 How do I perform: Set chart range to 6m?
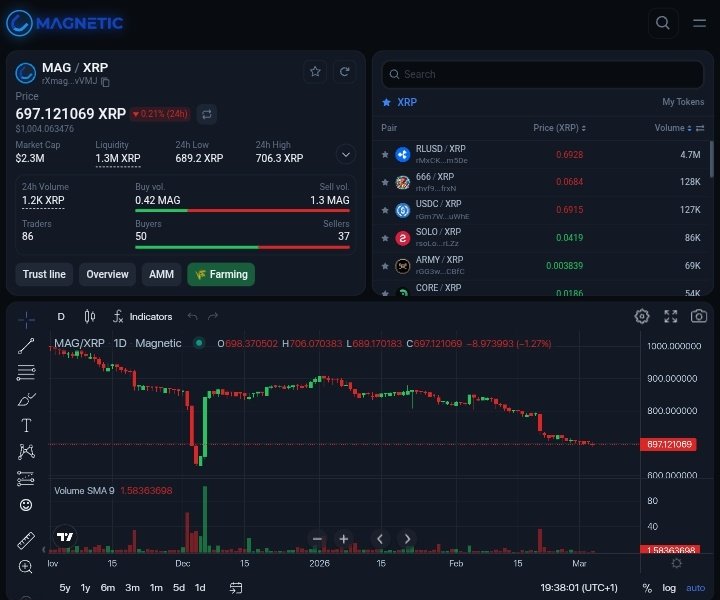108,588
